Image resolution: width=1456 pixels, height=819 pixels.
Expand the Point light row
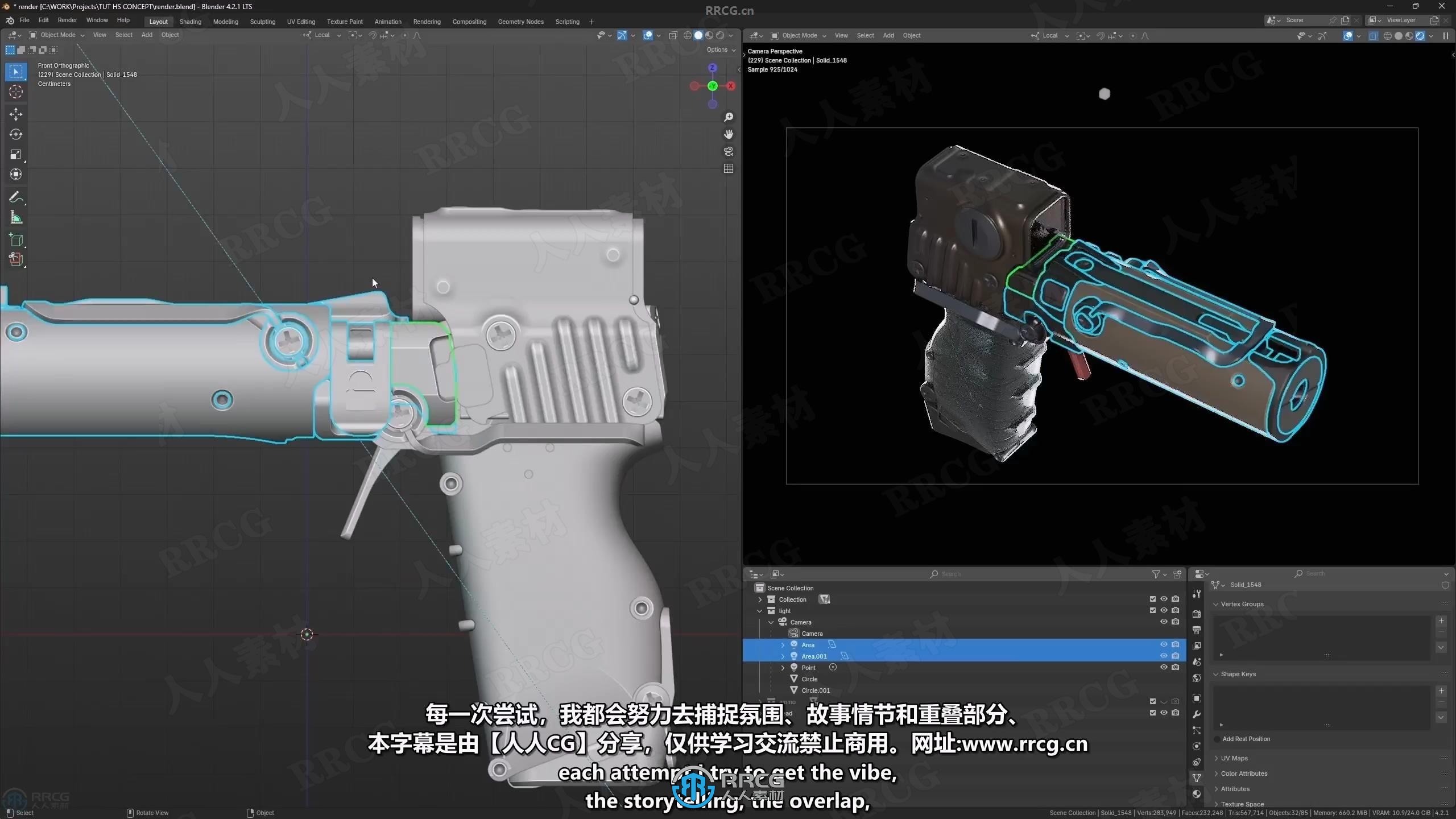pos(783,668)
